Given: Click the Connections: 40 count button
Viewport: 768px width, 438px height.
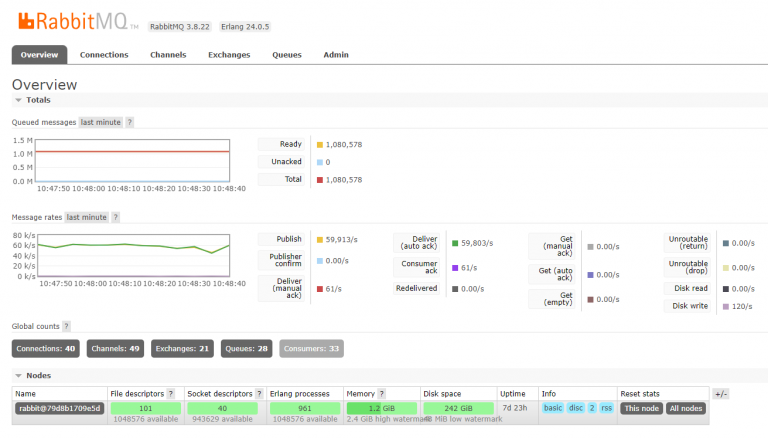Looking at the screenshot, I should 45,349.
